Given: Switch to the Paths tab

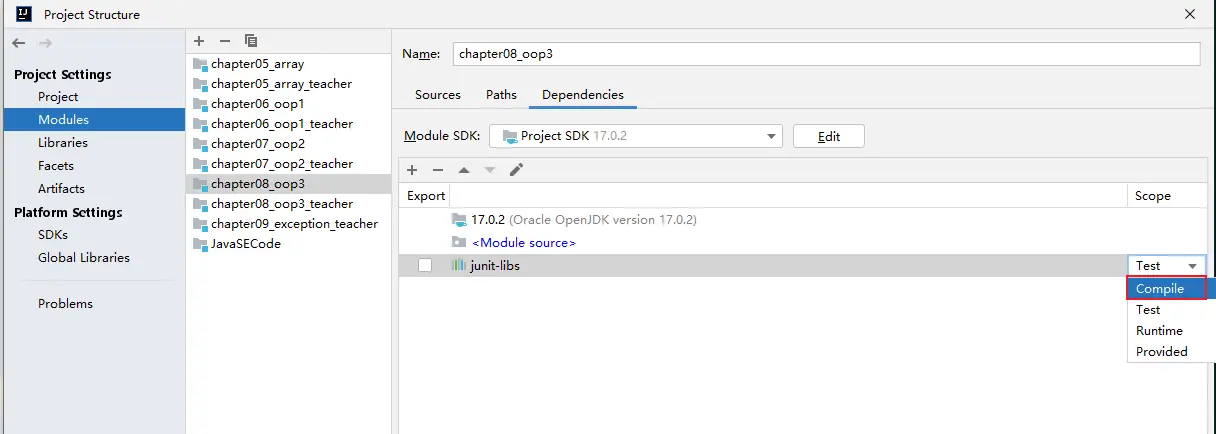Looking at the screenshot, I should [501, 95].
